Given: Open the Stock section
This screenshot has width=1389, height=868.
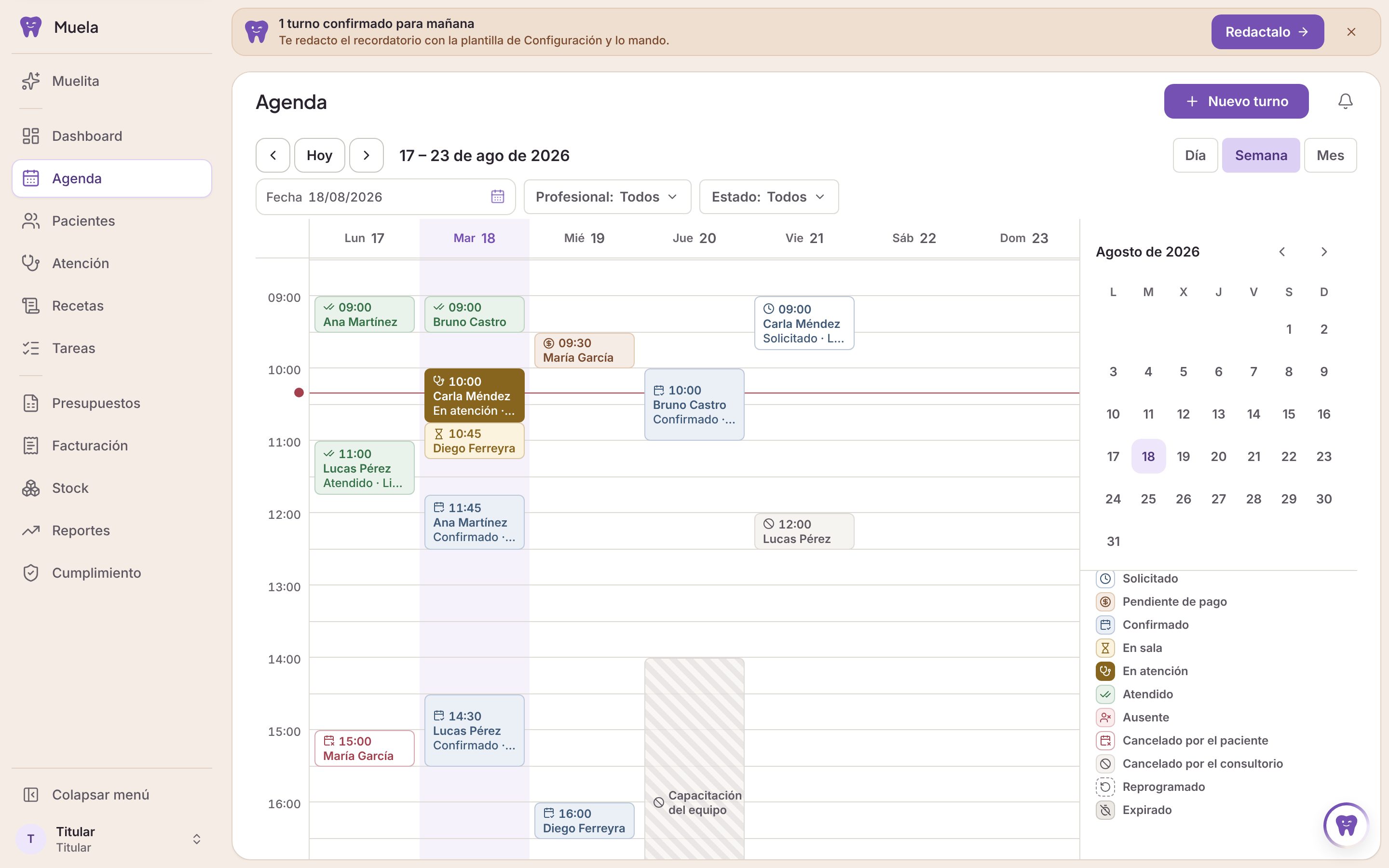Looking at the screenshot, I should [111, 488].
